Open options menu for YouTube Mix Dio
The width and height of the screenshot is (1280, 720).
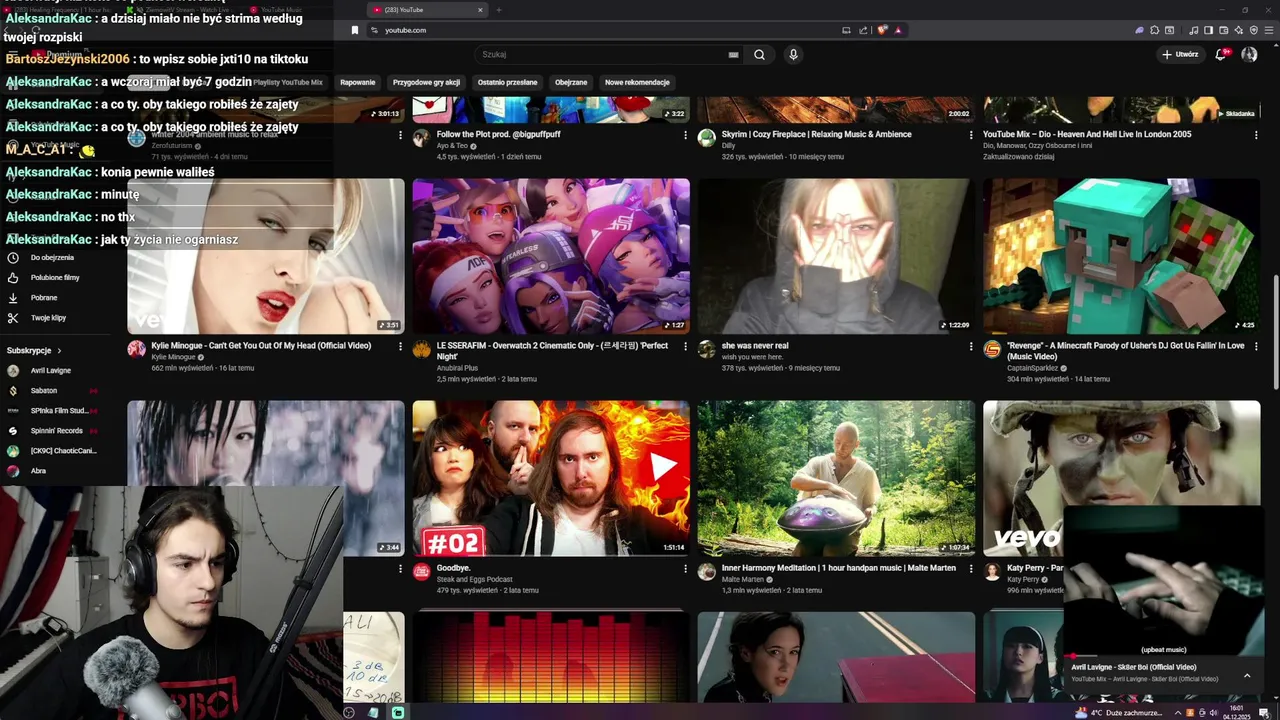(1256, 134)
